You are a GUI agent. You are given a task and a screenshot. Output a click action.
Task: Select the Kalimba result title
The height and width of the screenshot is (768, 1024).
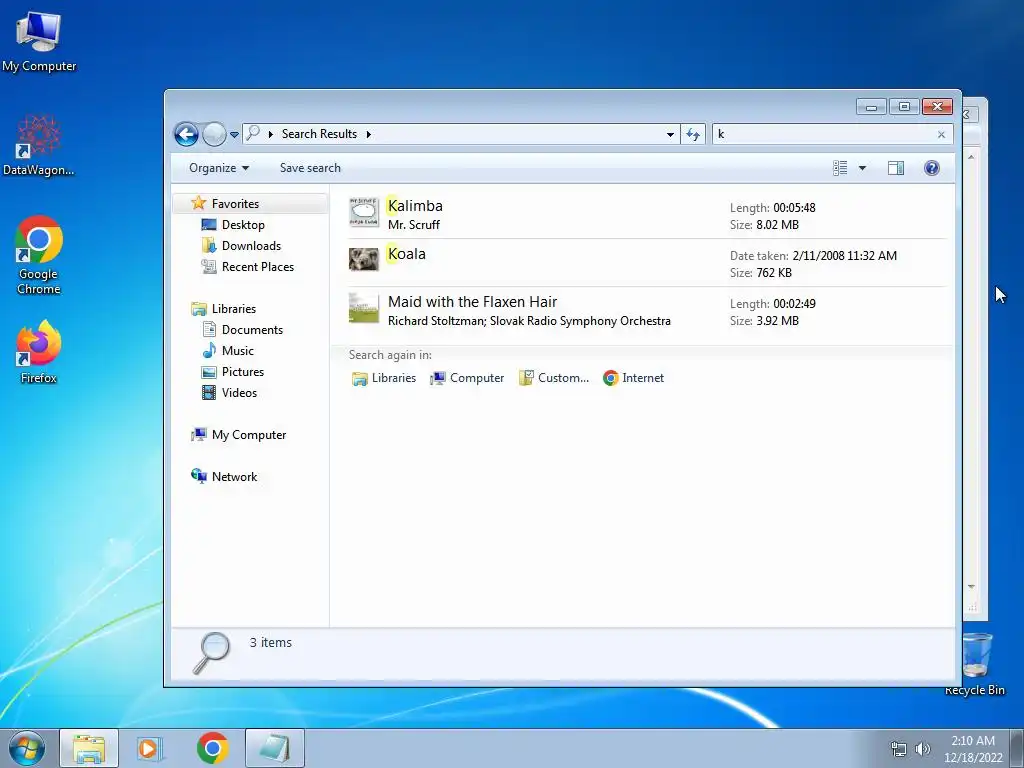415,206
